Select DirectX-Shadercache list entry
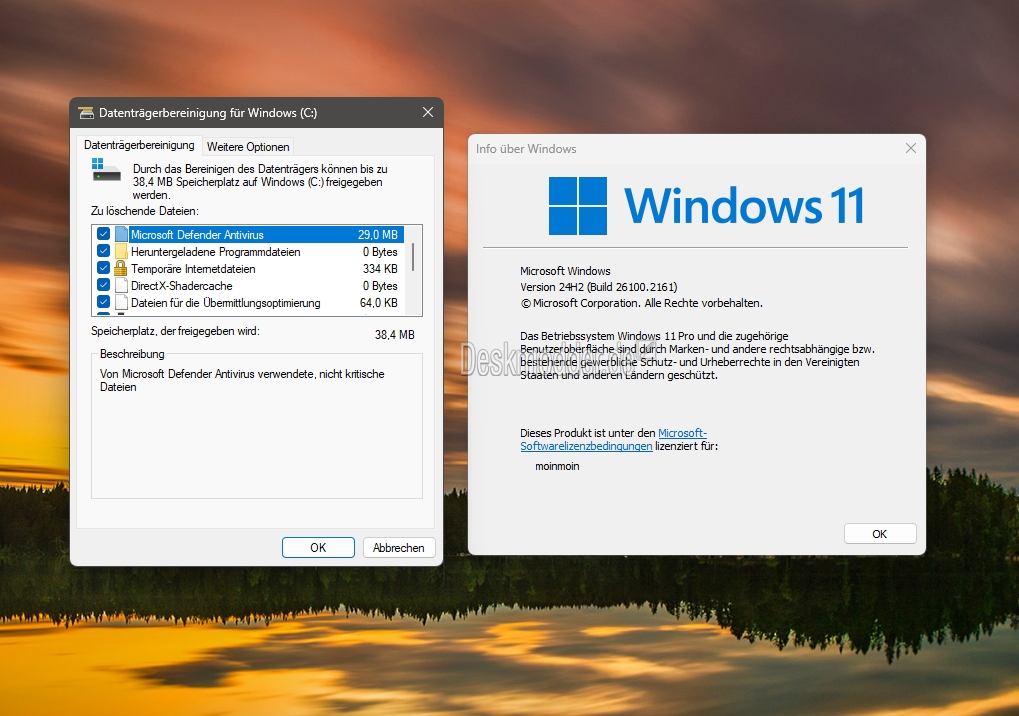 tap(181, 285)
